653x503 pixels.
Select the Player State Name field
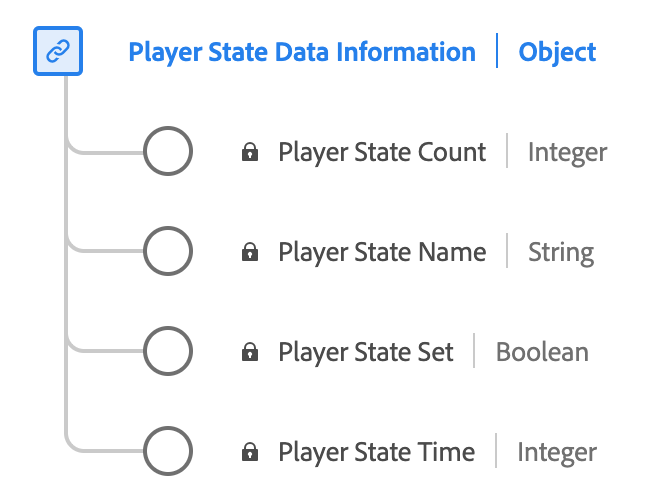tap(382, 252)
